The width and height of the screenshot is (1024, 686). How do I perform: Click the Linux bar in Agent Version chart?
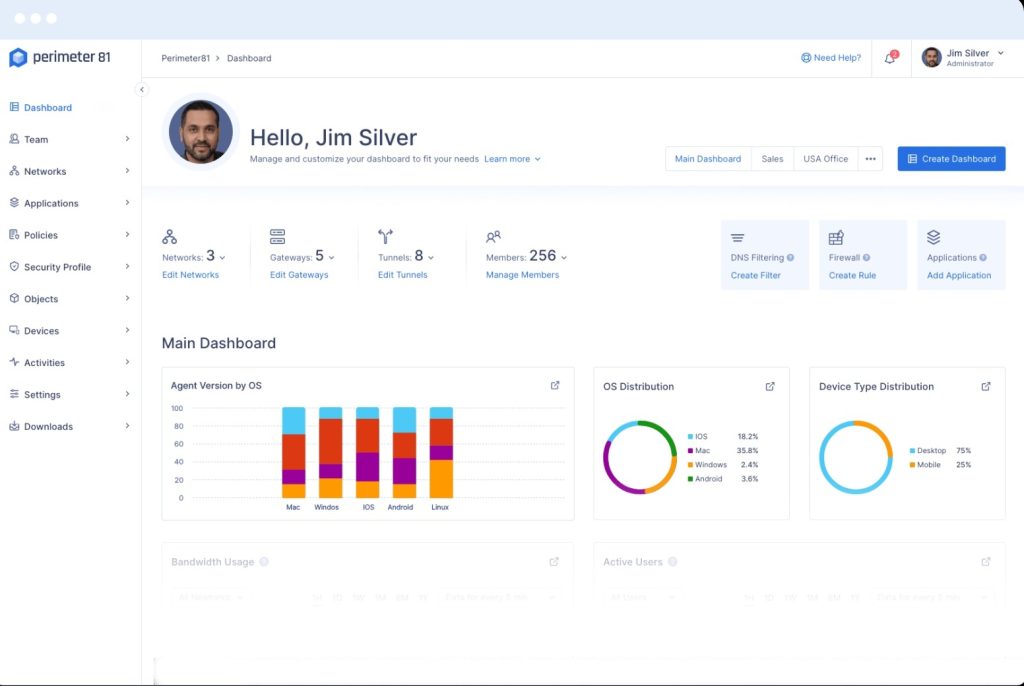tap(441, 453)
